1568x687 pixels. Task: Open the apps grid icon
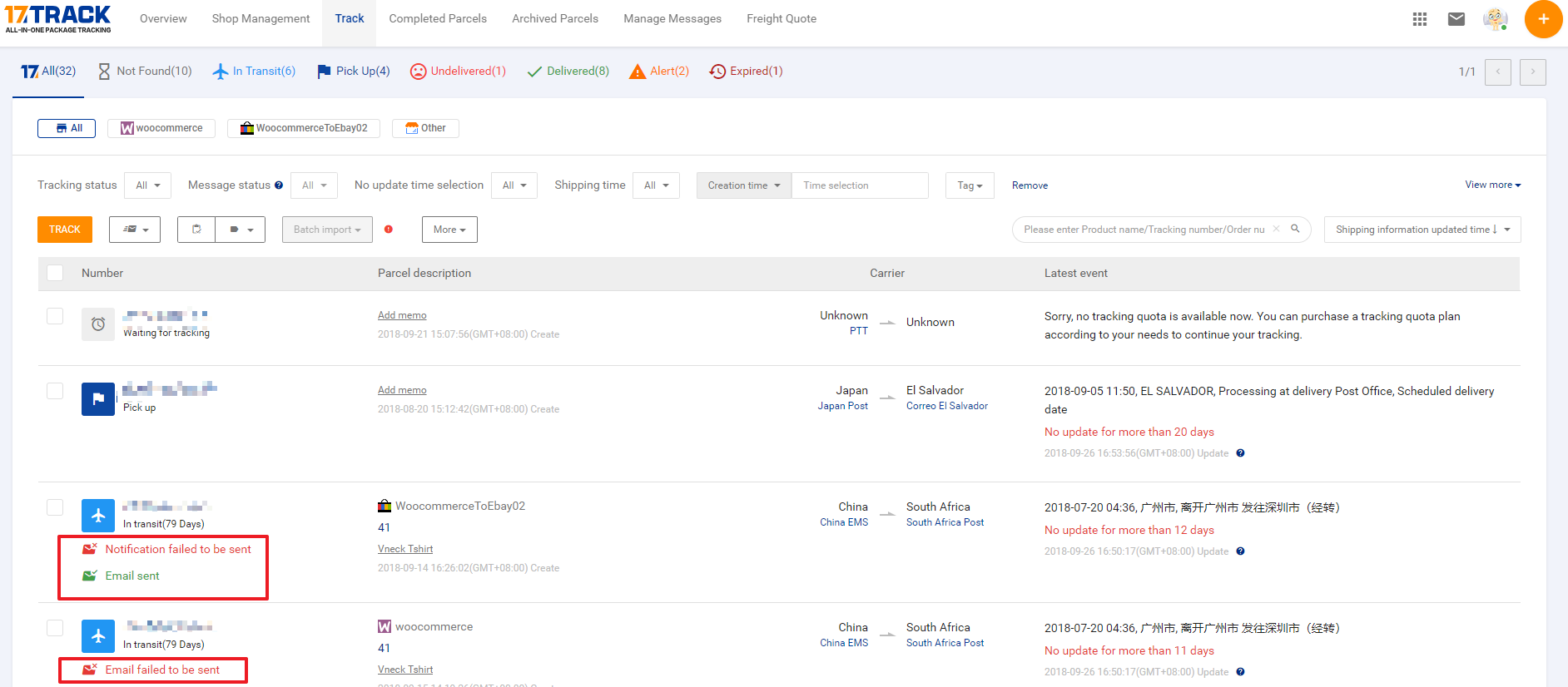click(x=1420, y=19)
